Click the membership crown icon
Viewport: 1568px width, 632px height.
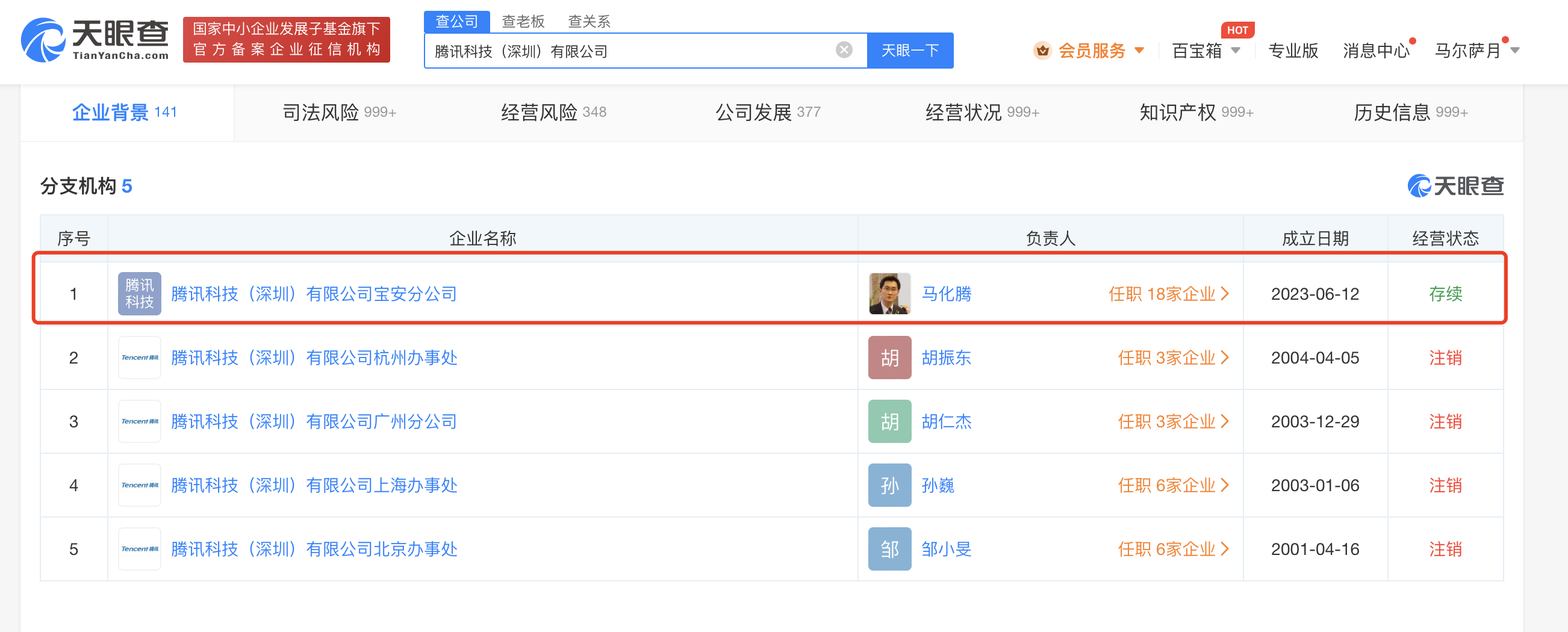[1042, 51]
